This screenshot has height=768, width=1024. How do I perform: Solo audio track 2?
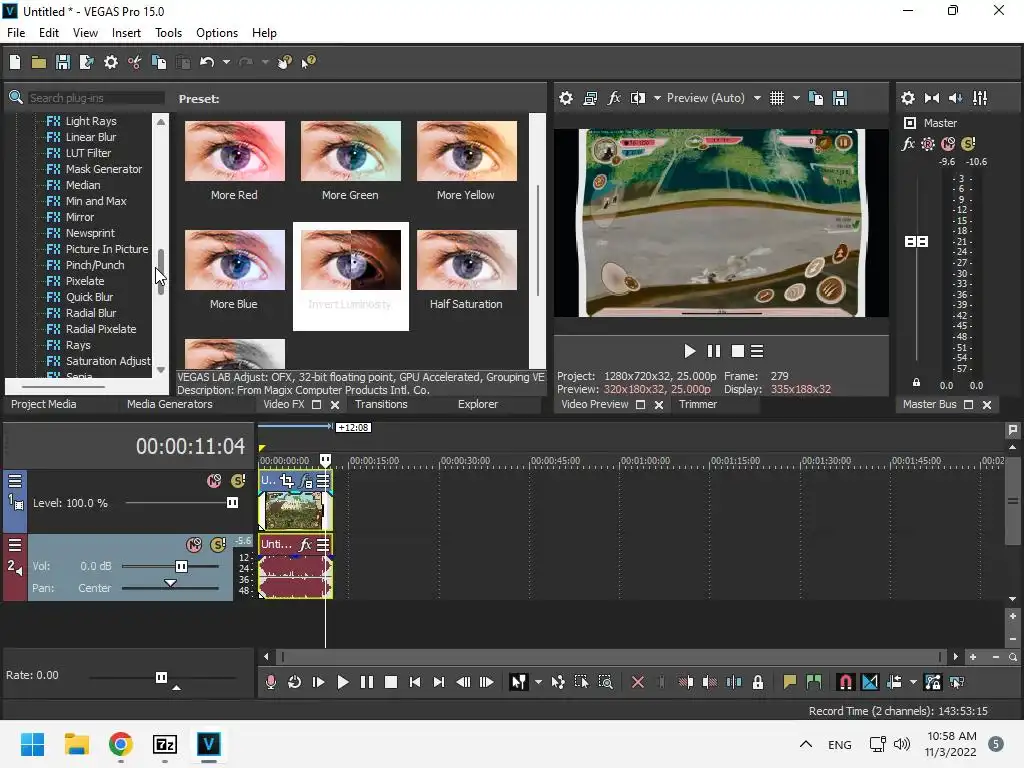218,545
